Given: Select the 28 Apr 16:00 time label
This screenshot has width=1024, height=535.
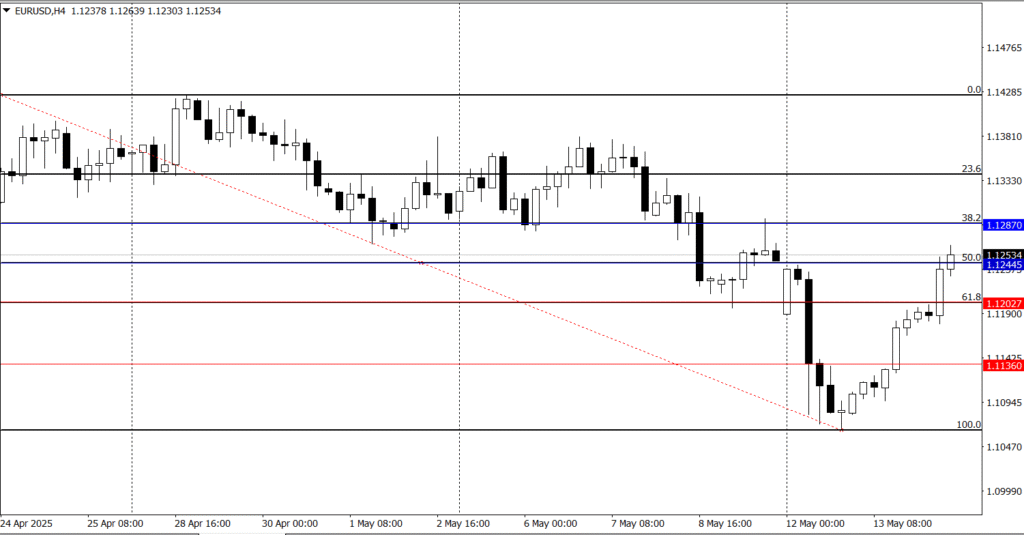Looking at the screenshot, I should (x=203, y=523).
